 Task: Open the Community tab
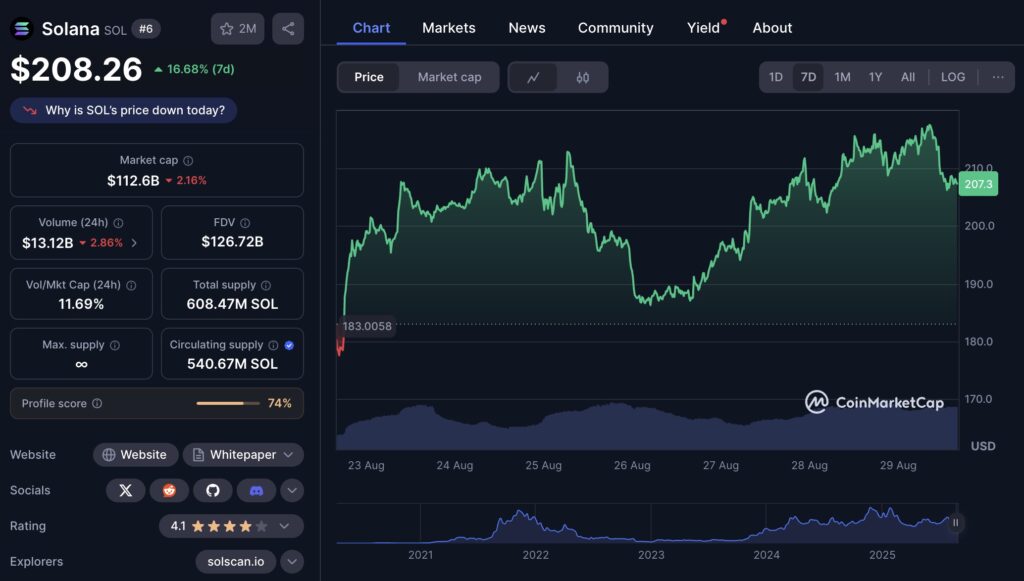coord(615,28)
